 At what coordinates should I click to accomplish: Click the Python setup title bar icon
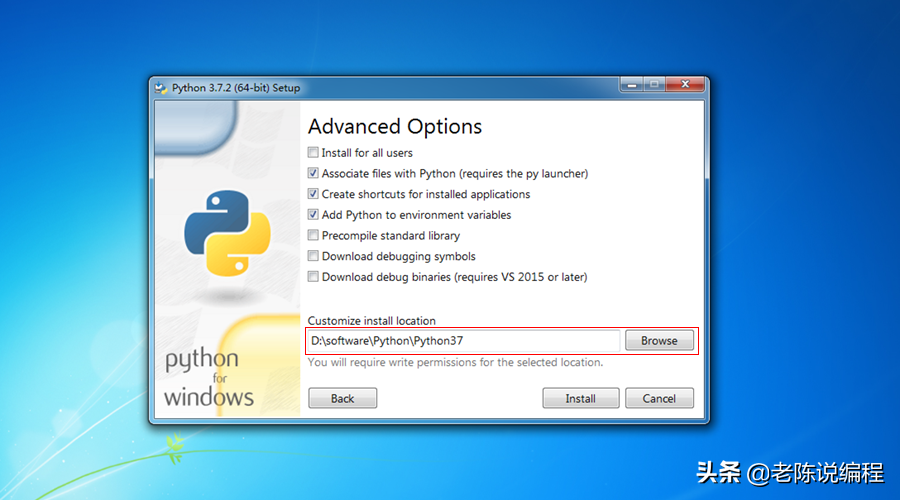point(161,88)
